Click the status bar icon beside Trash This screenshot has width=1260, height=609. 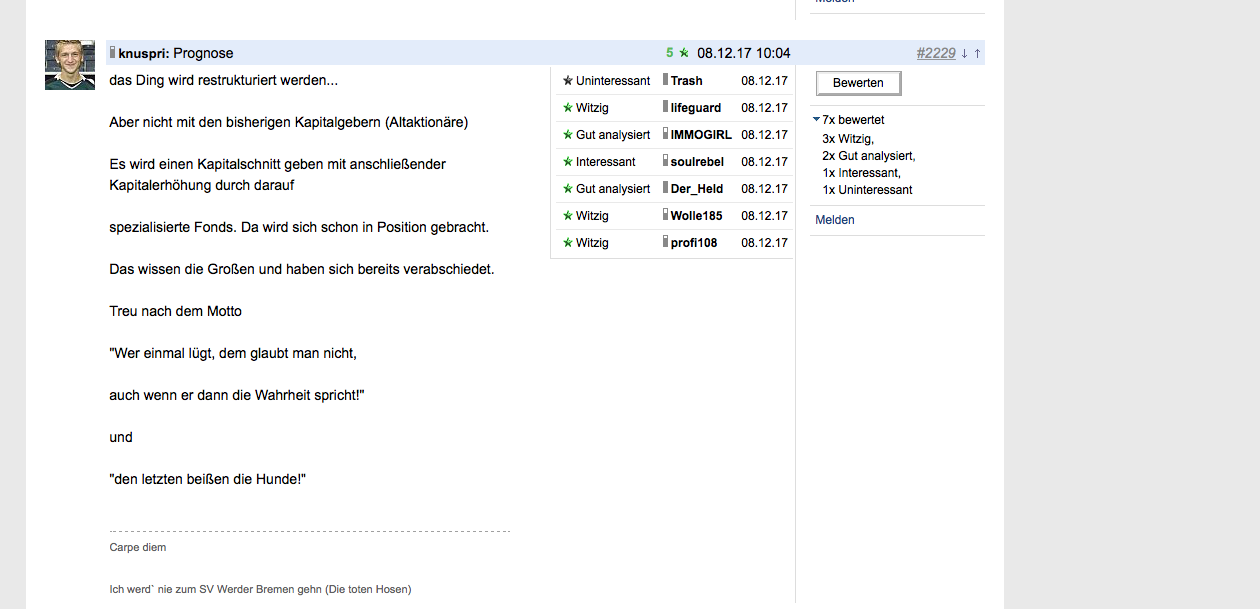[665, 80]
